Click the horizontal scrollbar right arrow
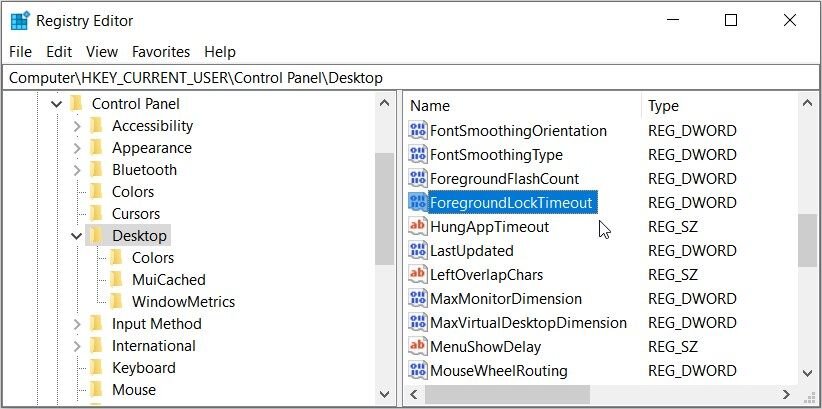 (786, 394)
